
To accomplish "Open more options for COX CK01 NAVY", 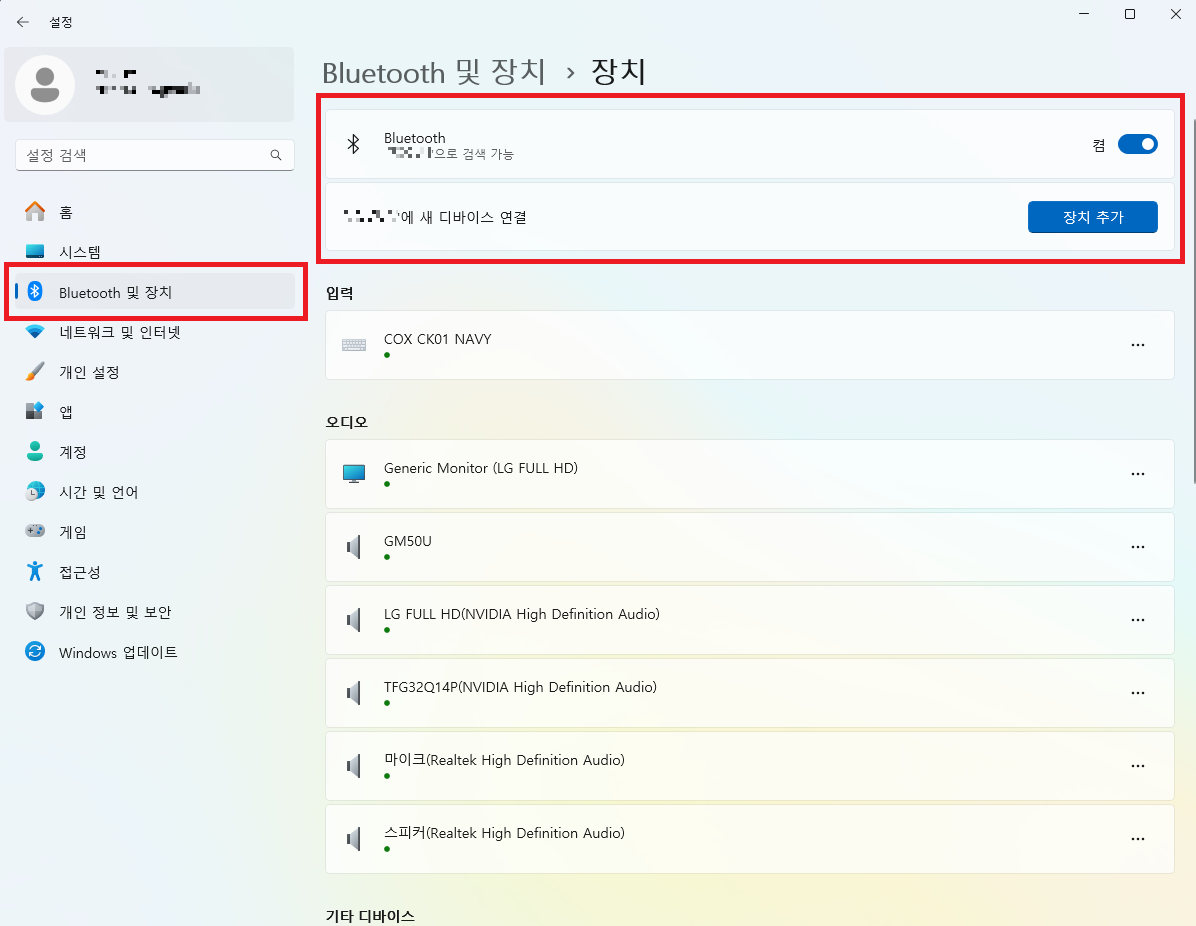I will [x=1137, y=345].
